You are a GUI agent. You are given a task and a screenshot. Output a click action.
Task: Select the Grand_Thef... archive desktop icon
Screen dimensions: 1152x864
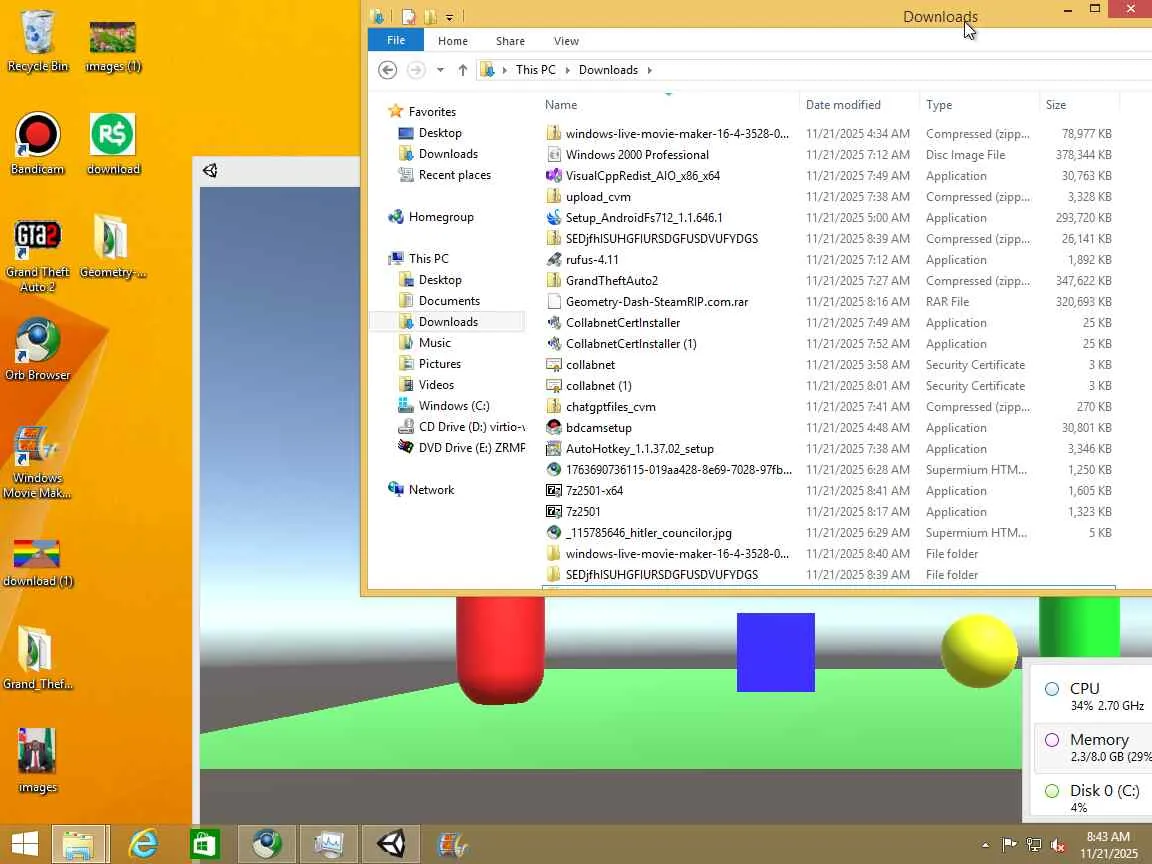[37, 658]
